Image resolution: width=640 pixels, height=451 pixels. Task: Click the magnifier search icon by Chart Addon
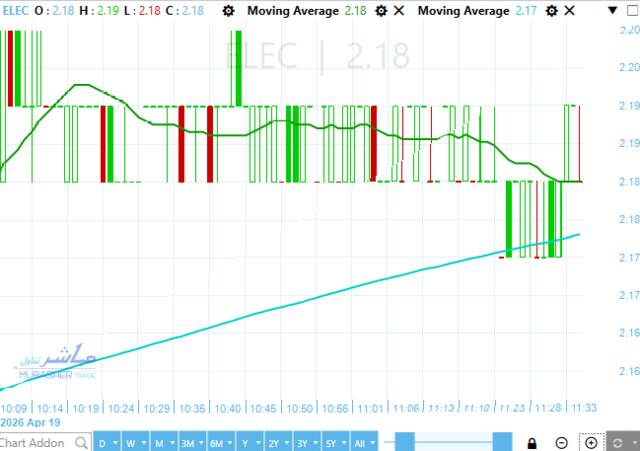pyautogui.click(x=80, y=442)
